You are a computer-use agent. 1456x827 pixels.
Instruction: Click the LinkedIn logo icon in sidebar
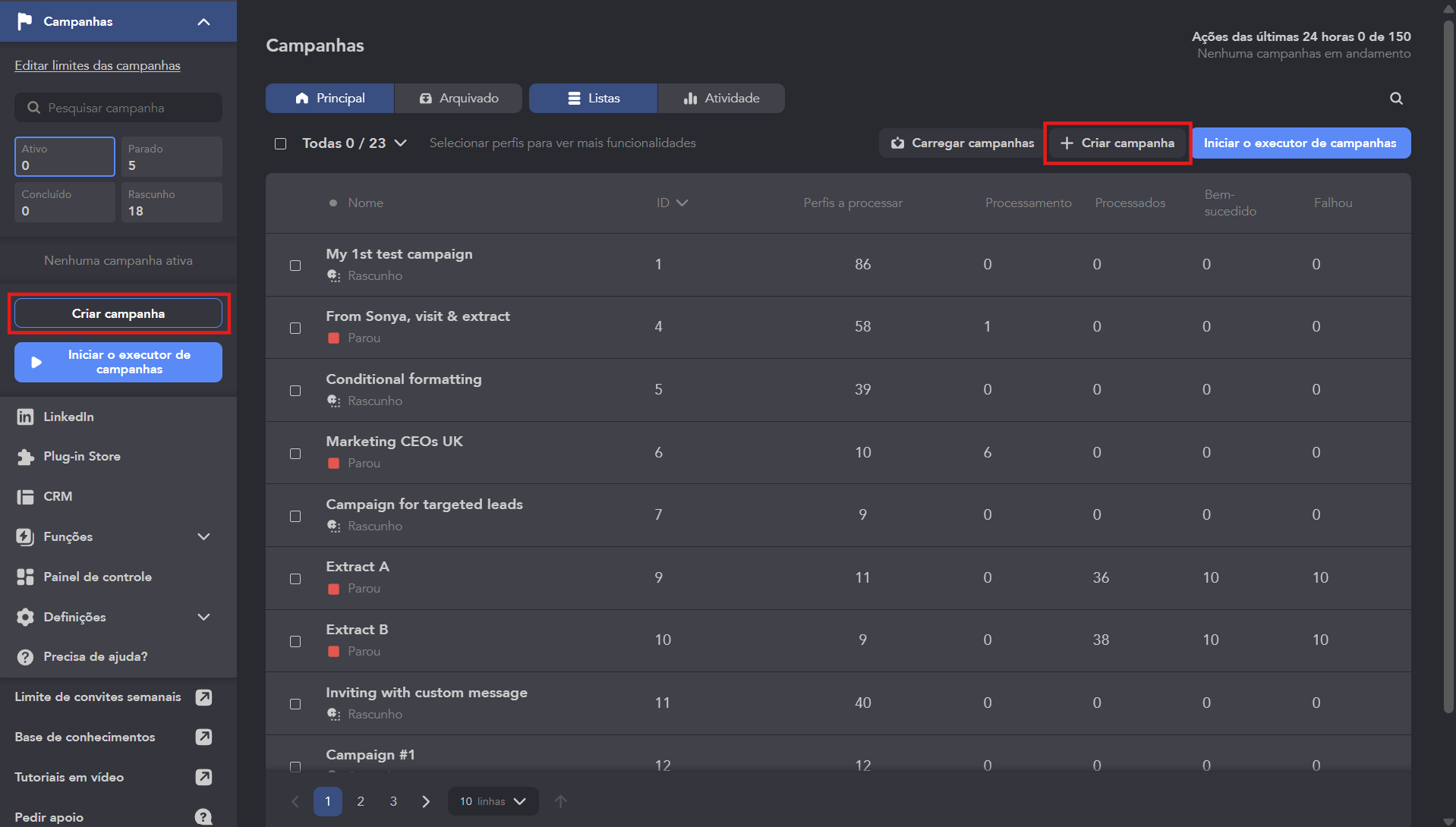click(25, 417)
